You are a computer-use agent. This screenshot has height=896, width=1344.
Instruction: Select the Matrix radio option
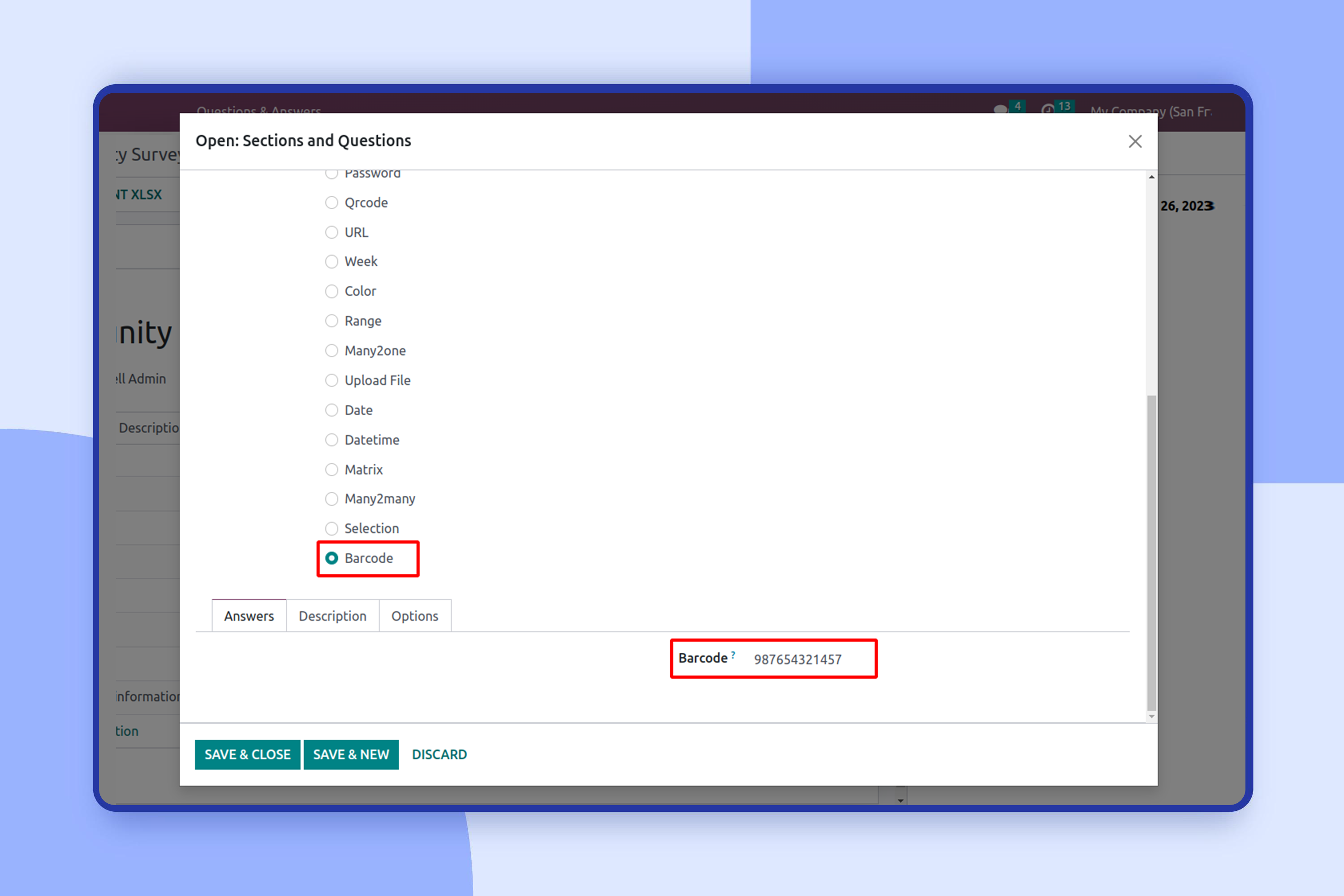332,470
